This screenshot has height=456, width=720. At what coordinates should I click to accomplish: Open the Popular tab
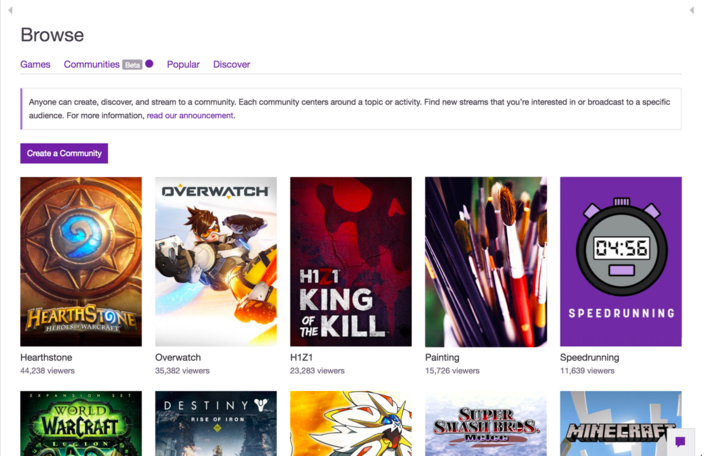pos(183,64)
